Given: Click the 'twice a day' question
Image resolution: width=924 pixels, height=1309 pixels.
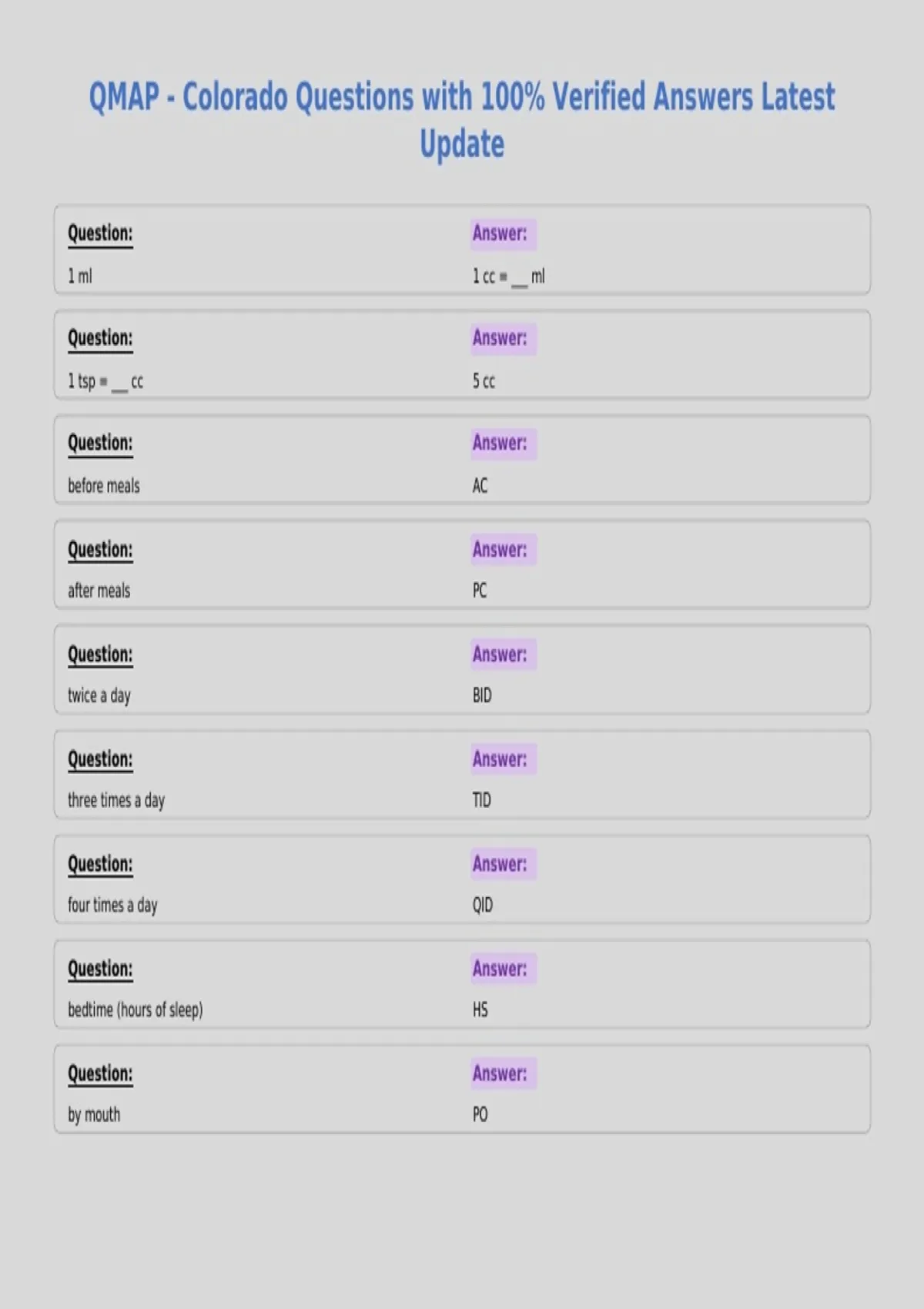Looking at the screenshot, I should [99, 695].
